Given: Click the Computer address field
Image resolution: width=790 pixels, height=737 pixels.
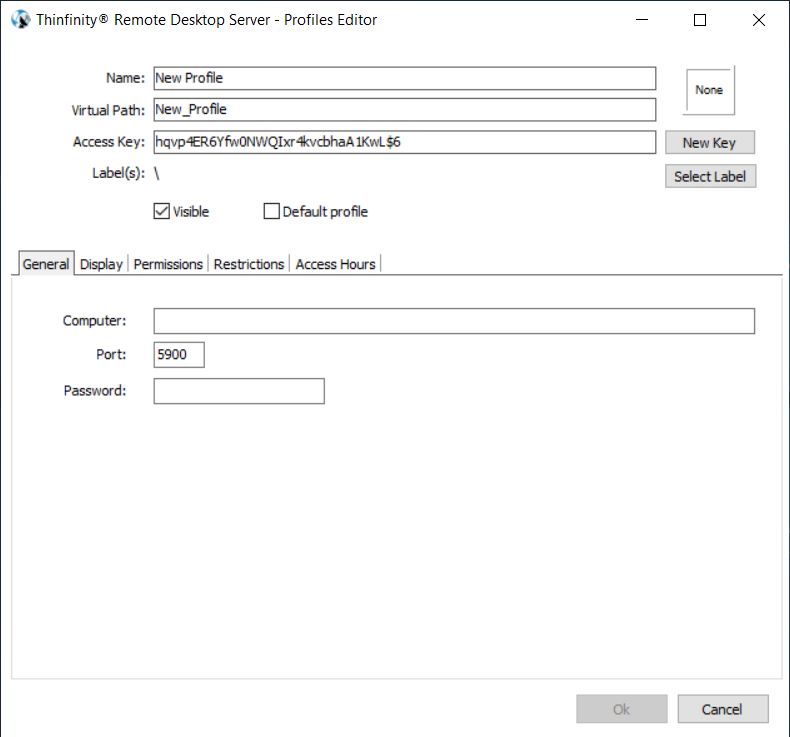Looking at the screenshot, I should pyautogui.click(x=454, y=321).
